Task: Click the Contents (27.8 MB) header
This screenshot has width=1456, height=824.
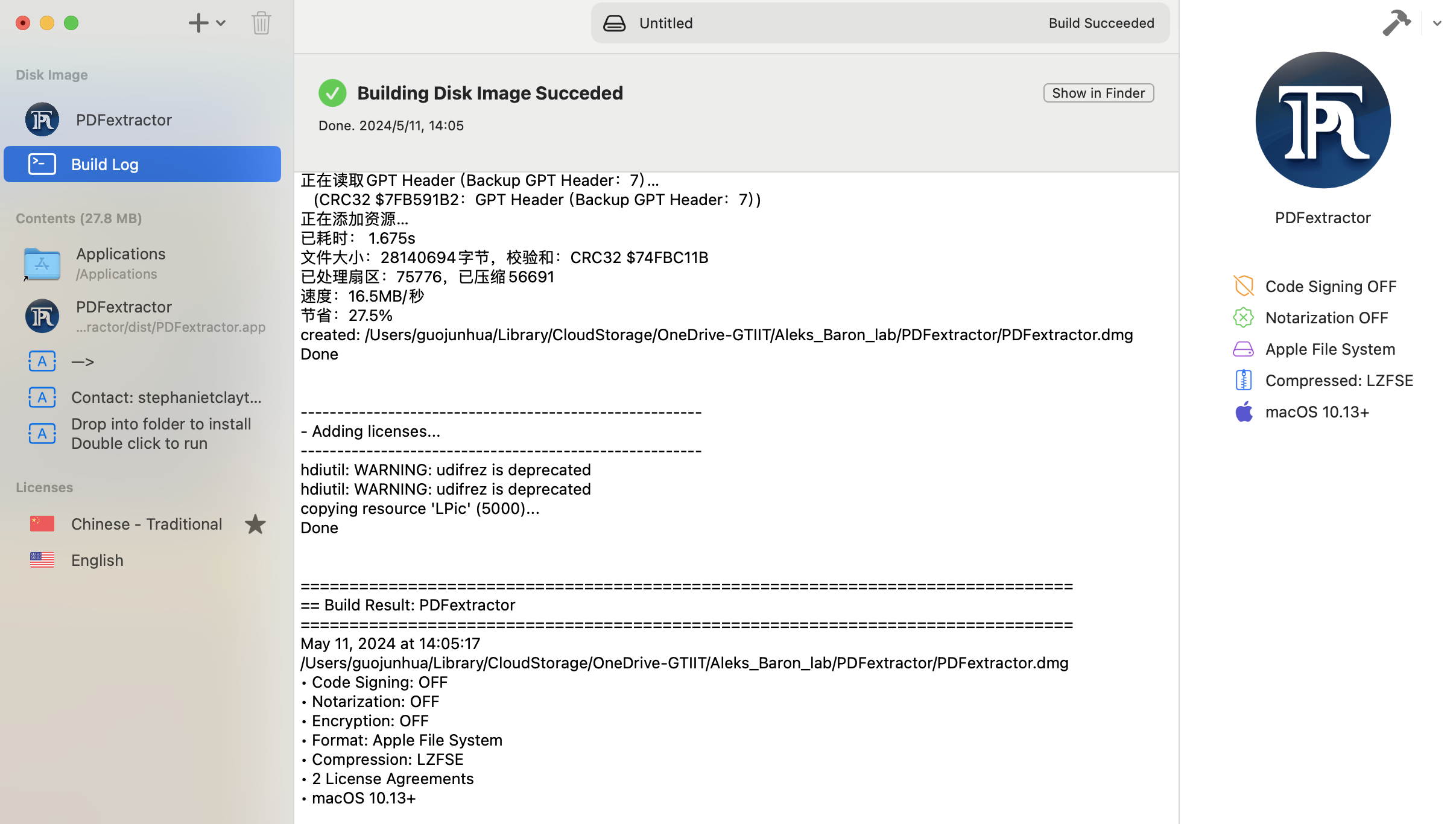Action: pyautogui.click(x=79, y=218)
